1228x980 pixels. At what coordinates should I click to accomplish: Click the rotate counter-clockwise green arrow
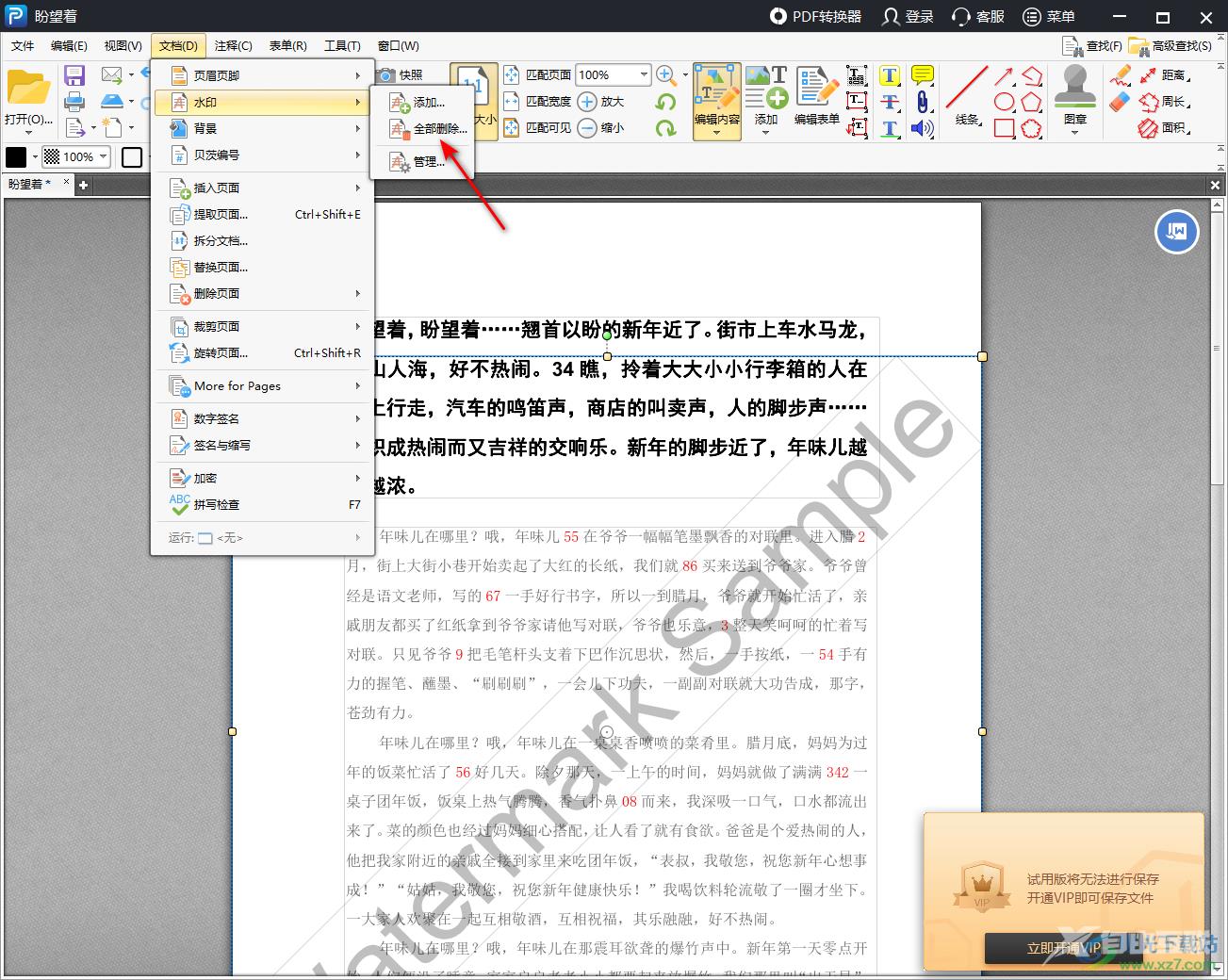click(666, 102)
